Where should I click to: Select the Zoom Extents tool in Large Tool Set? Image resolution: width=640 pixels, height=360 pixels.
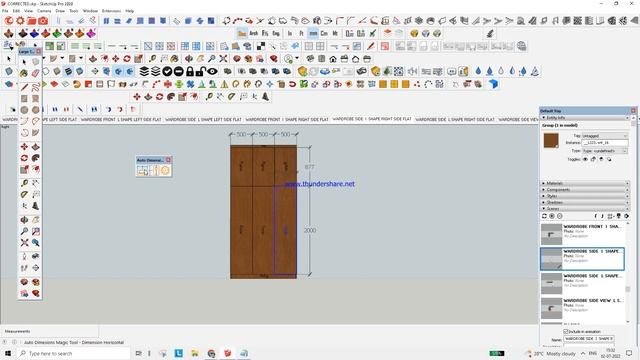[x=24, y=242]
